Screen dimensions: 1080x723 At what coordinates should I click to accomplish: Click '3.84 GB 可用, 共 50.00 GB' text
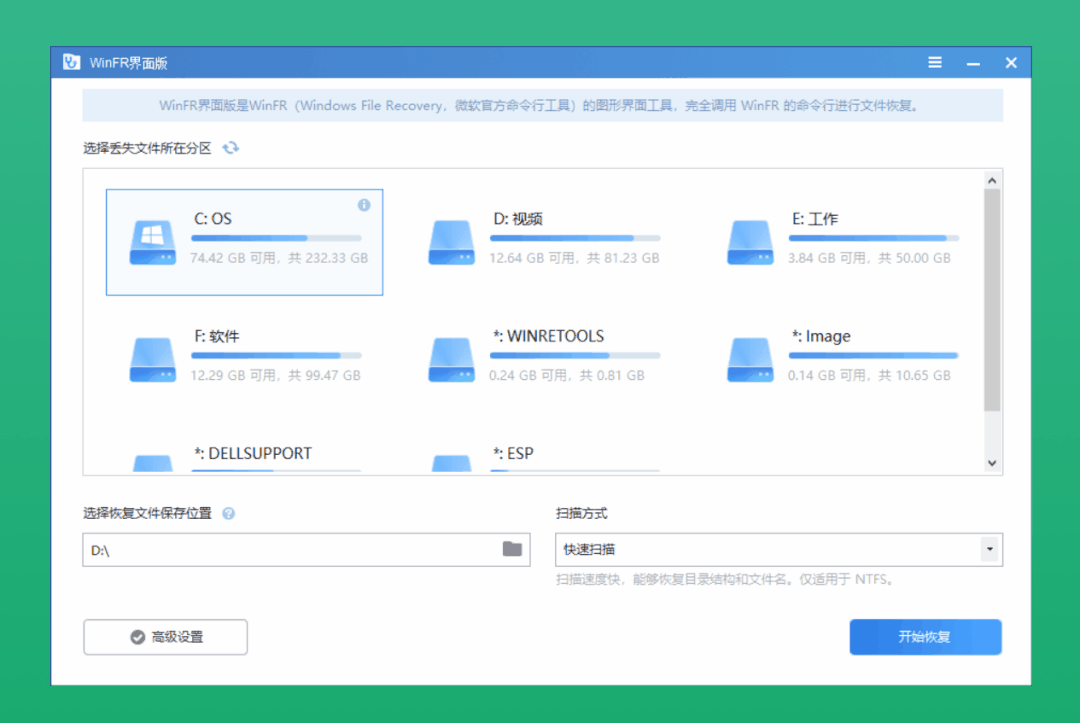(x=869, y=258)
